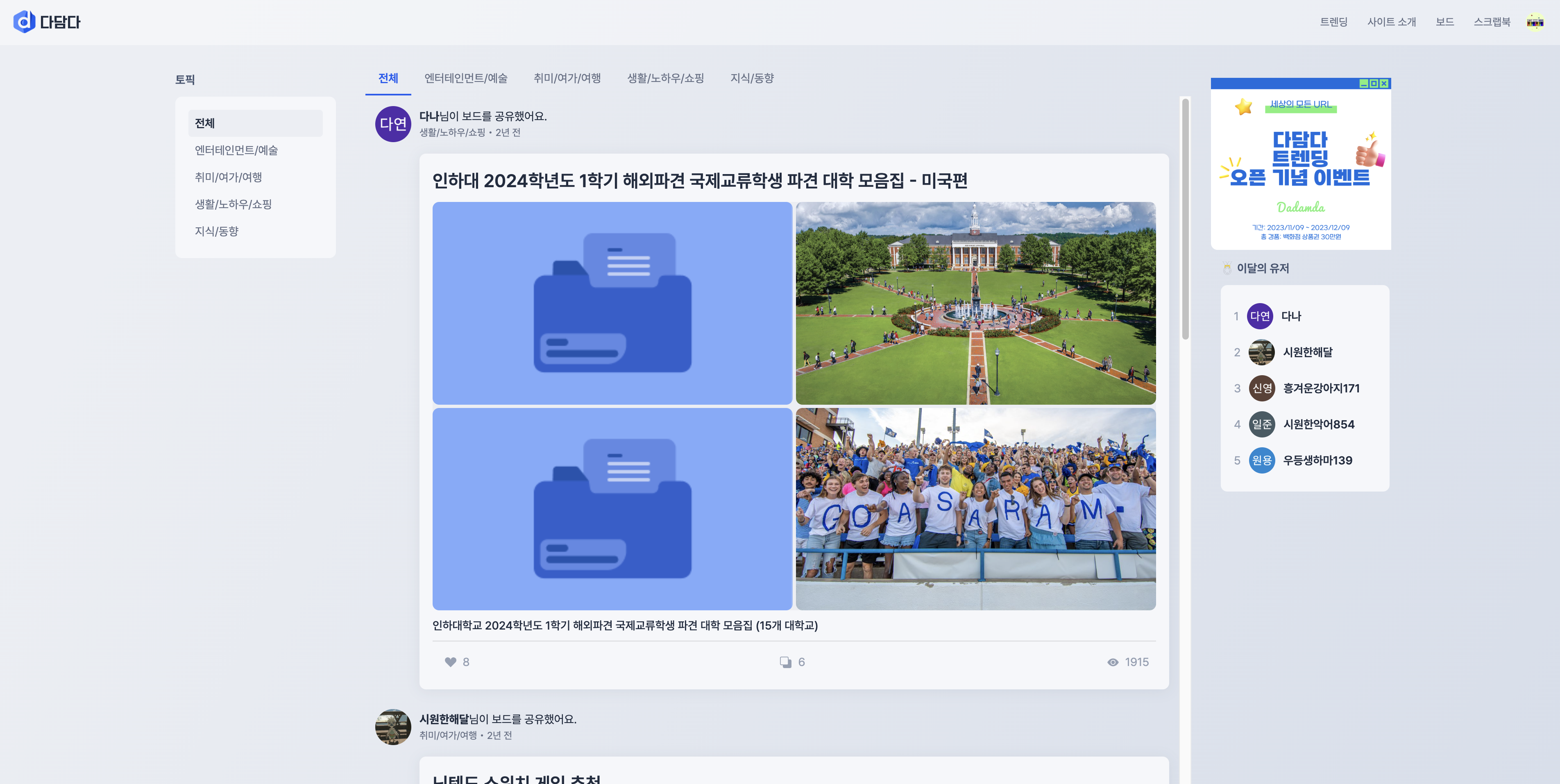The width and height of the screenshot is (1560, 784).
Task: Open the Inha 2024 exchange post title
Action: coord(699,180)
